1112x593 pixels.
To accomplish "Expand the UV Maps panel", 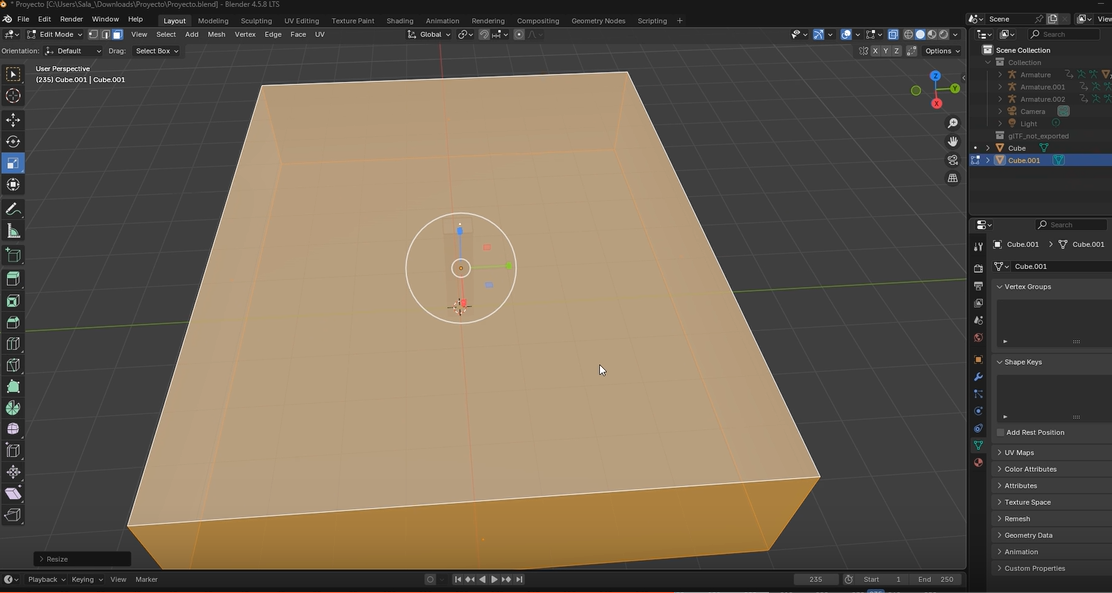I will [x=1018, y=452].
